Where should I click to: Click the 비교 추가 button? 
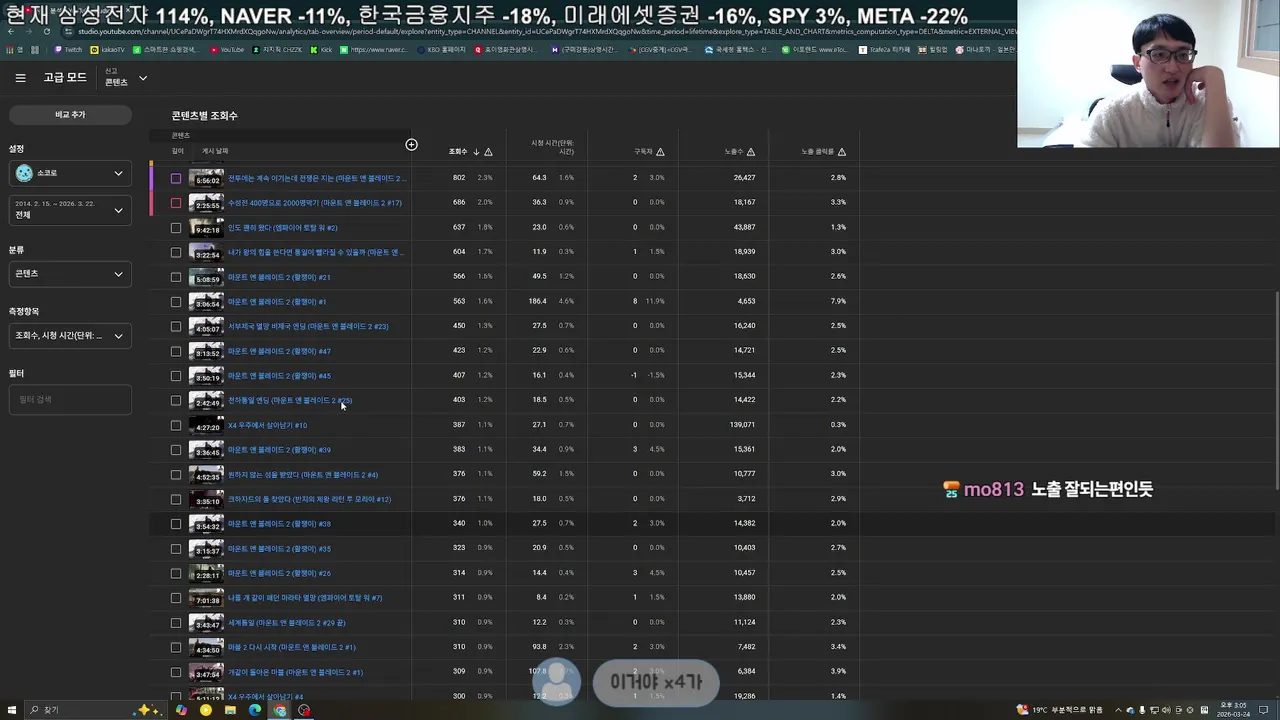pos(70,115)
